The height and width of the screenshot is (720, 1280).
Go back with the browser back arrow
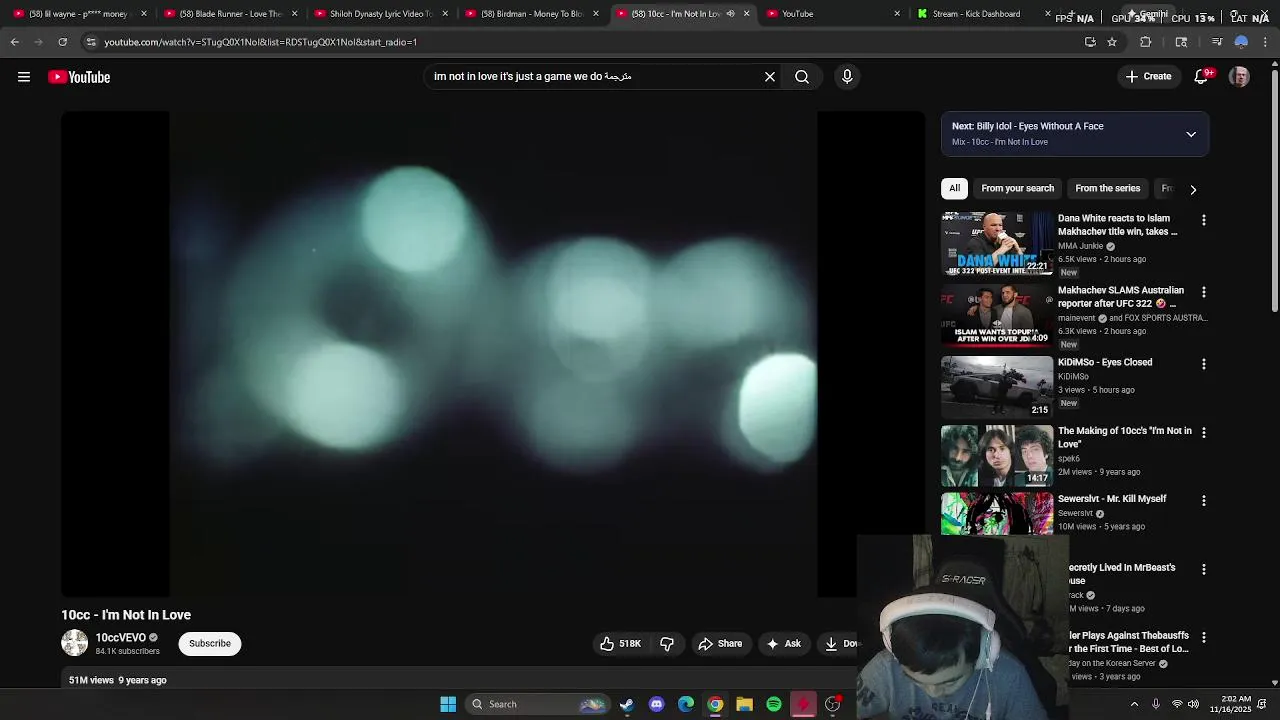coord(15,42)
